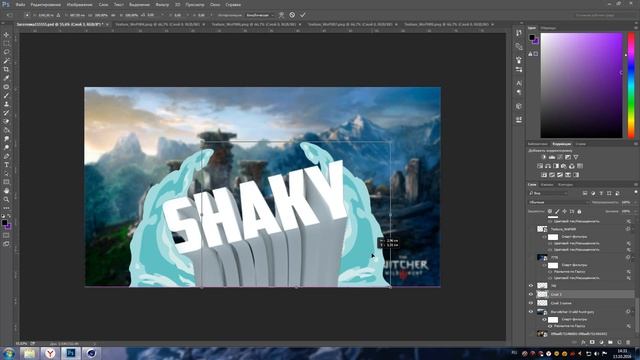Toggle Gaussian blur filter visibility on bottom layer
Image resolution: width=640 pixels, height=360 pixels.
point(550,326)
